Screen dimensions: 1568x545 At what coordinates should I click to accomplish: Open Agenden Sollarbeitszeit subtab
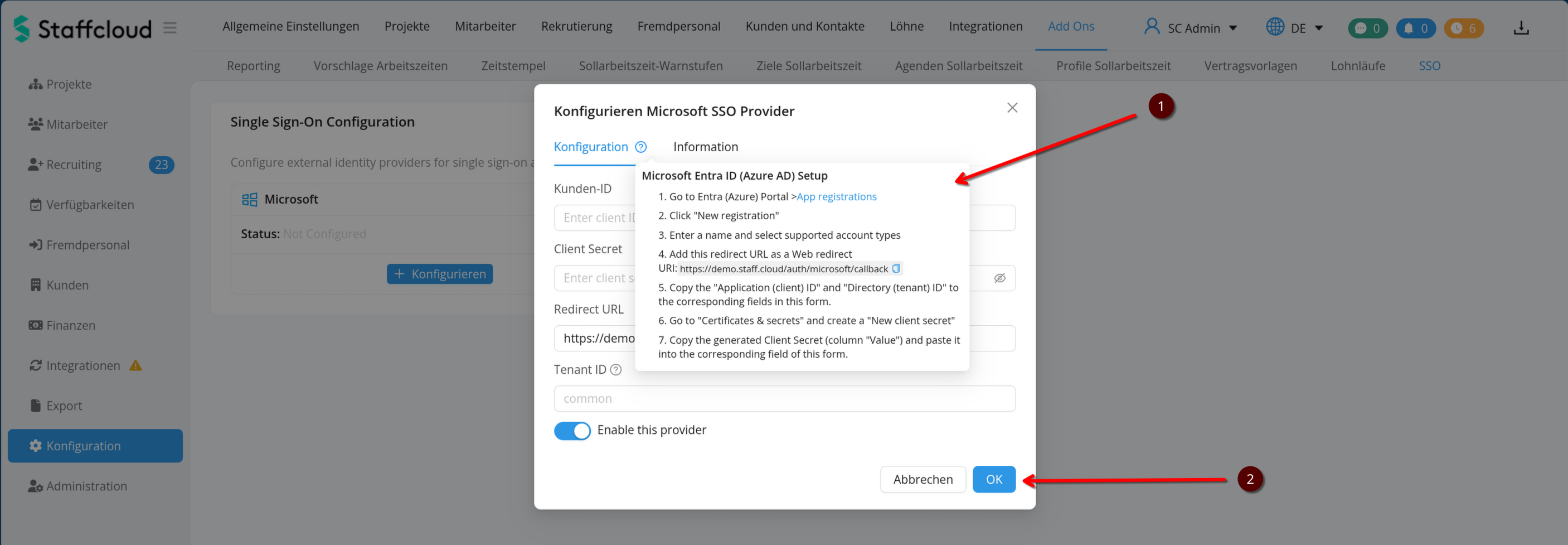tap(959, 66)
